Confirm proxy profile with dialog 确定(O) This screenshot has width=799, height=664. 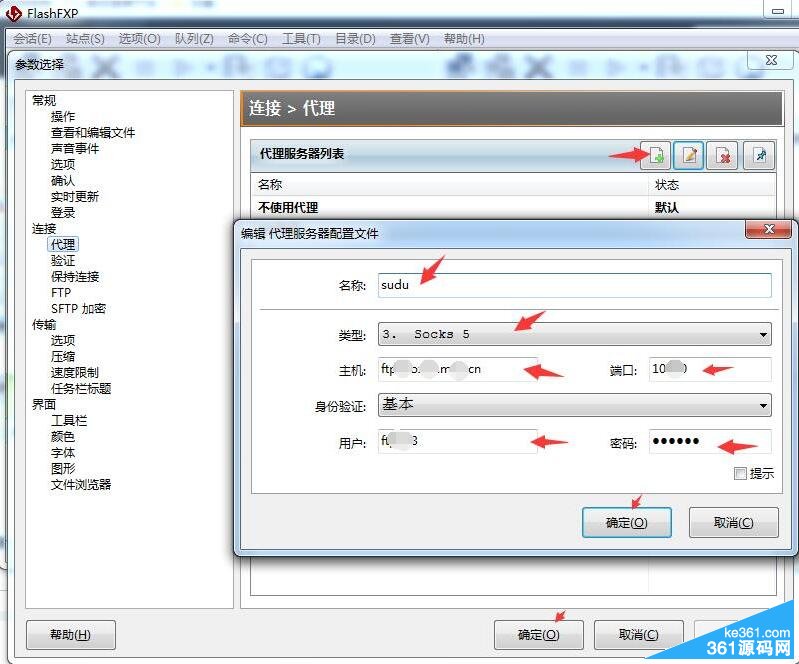pos(626,522)
